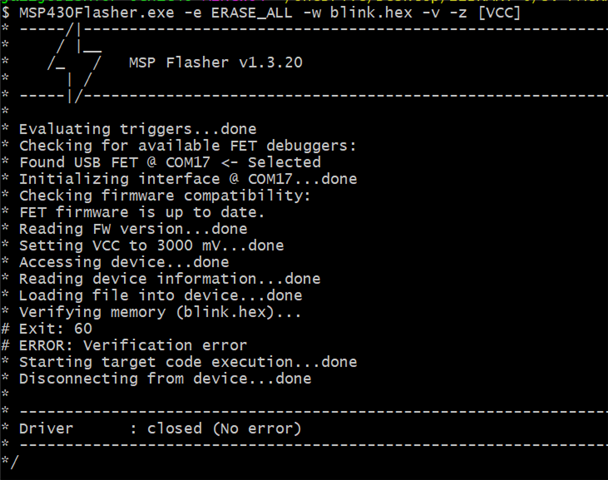Click Checking firmware compatibility line
This screenshot has width=608, height=480.
tap(165, 196)
